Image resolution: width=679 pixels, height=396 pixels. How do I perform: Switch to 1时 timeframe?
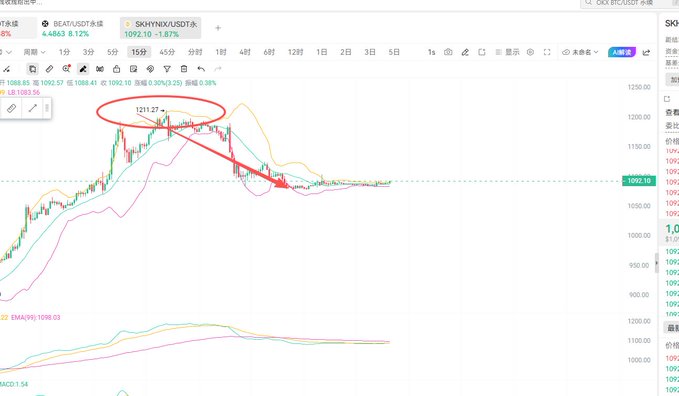[x=221, y=52]
